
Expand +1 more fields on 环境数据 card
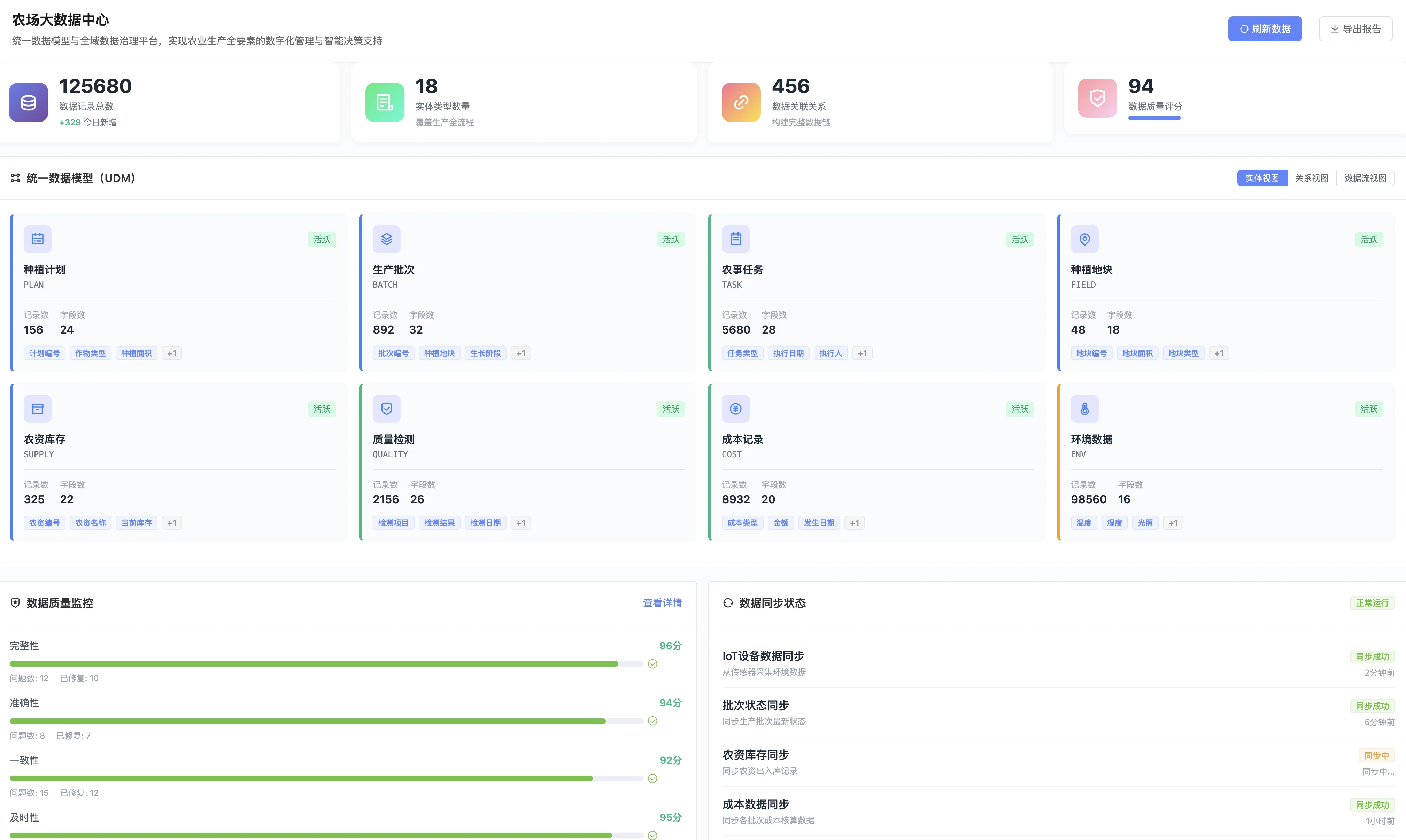(x=1173, y=523)
